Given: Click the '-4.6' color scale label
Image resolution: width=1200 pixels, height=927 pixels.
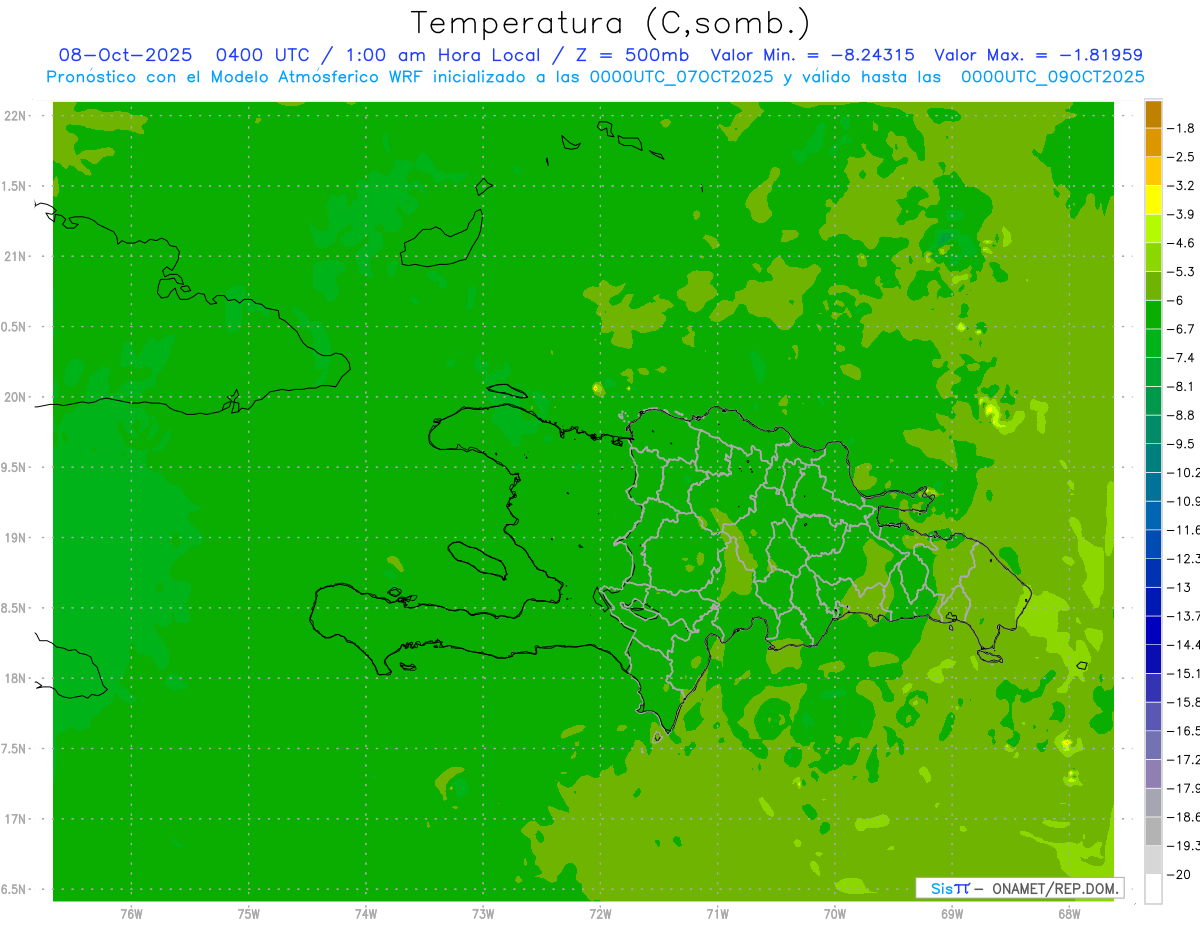Looking at the screenshot, I should [1182, 243].
